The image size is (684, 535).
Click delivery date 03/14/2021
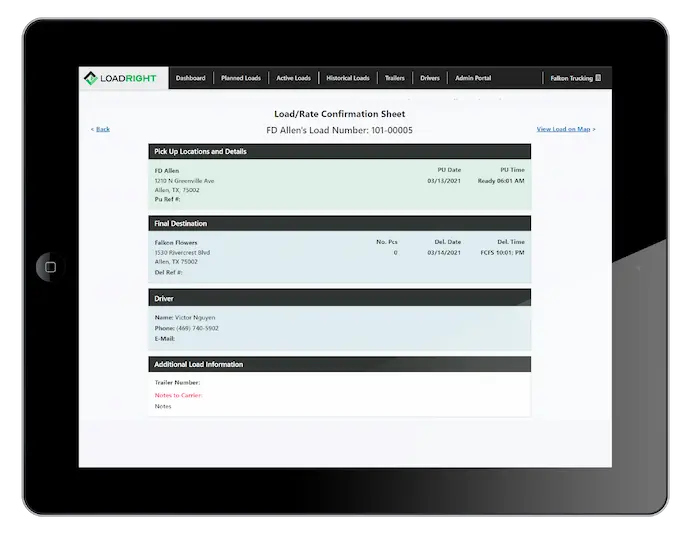coord(444,253)
